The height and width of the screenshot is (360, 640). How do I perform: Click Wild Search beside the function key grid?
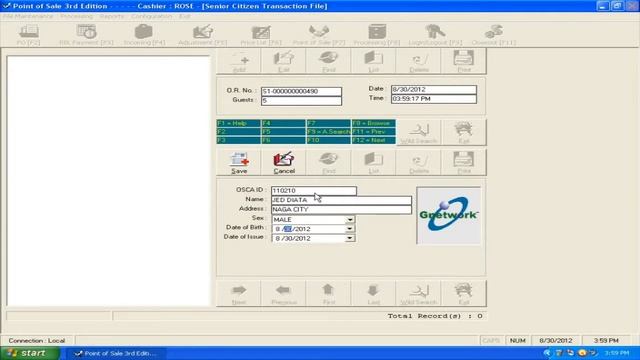(x=419, y=132)
